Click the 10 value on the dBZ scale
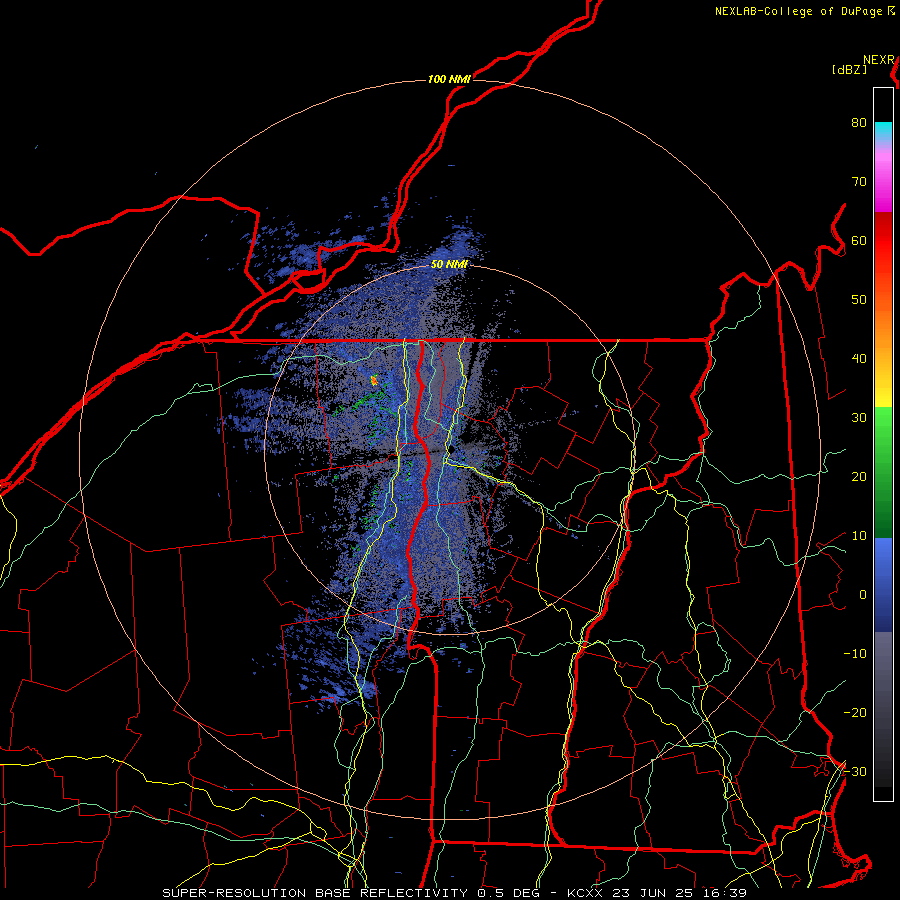Screen dimensions: 900x900 coord(859,536)
